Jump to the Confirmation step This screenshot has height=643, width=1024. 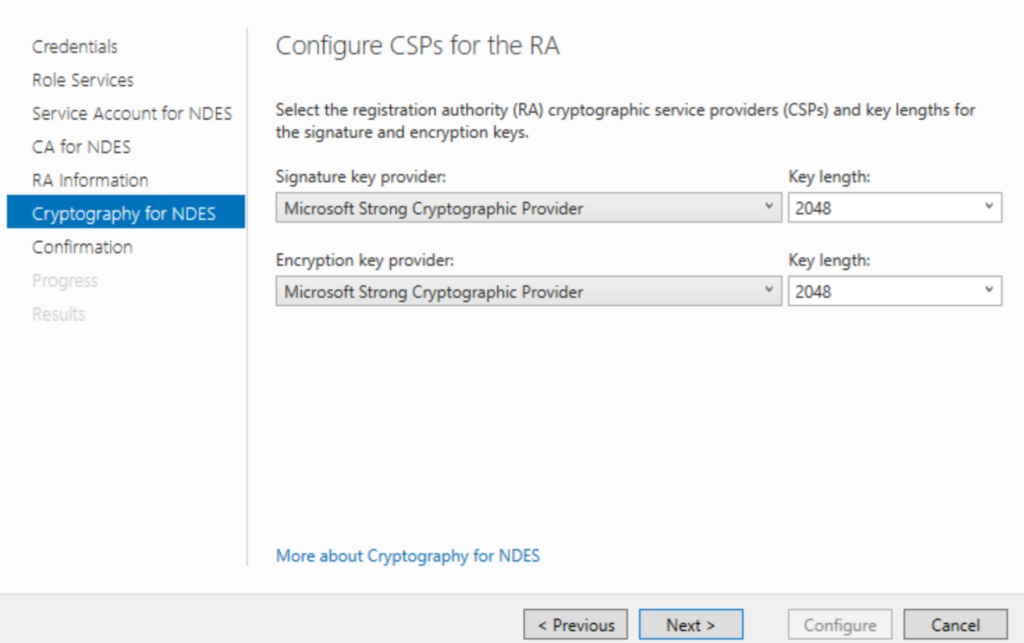point(82,247)
